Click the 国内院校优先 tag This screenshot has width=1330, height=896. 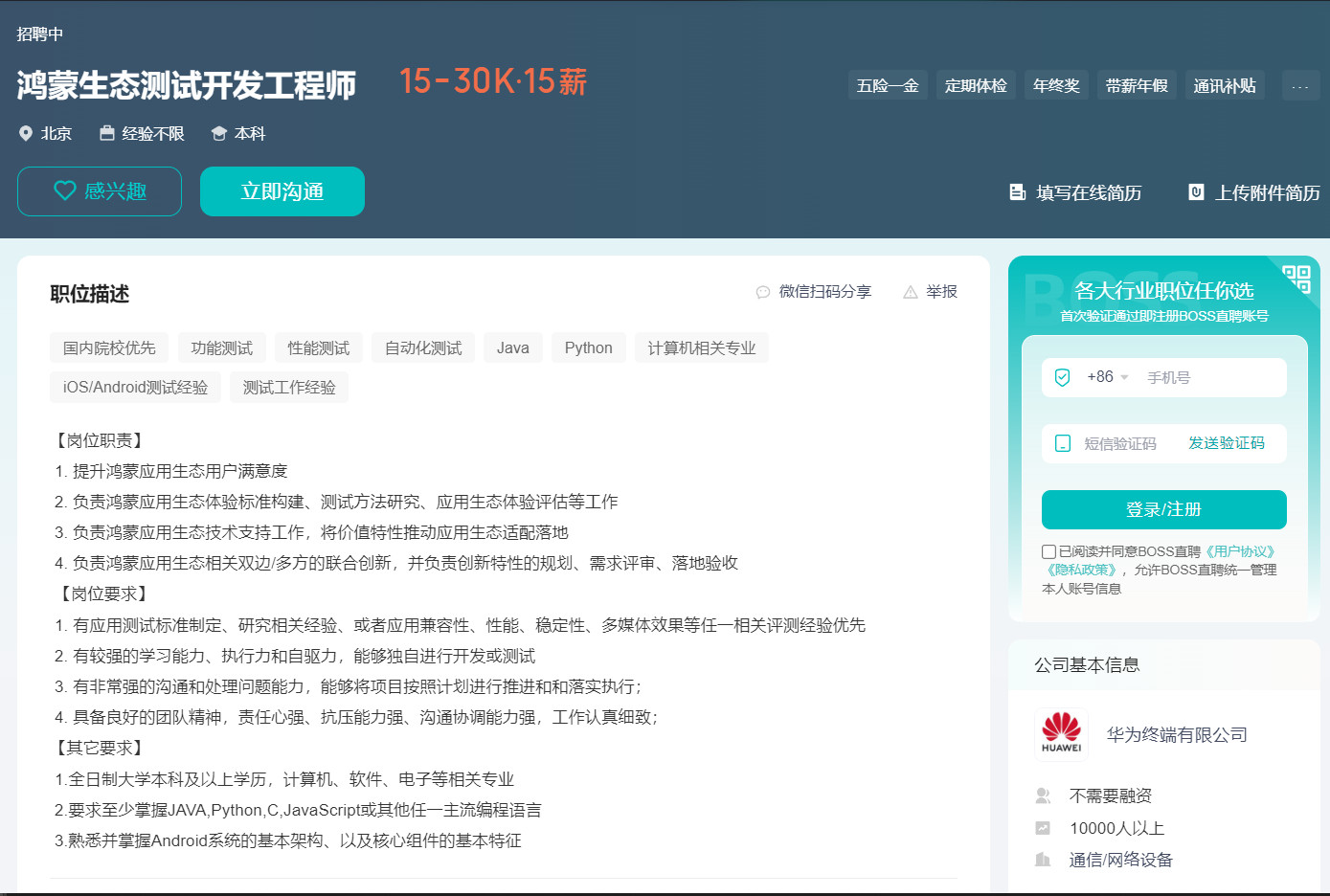[x=109, y=347]
